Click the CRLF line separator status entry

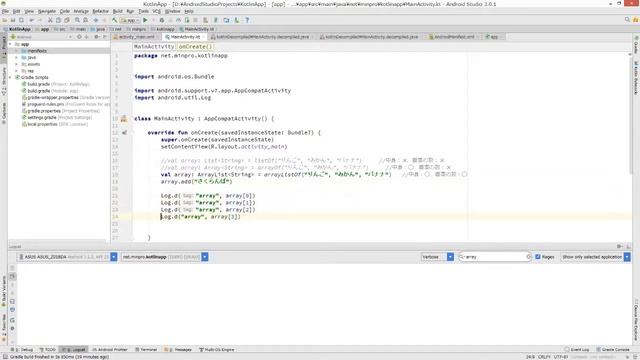(x=544, y=357)
